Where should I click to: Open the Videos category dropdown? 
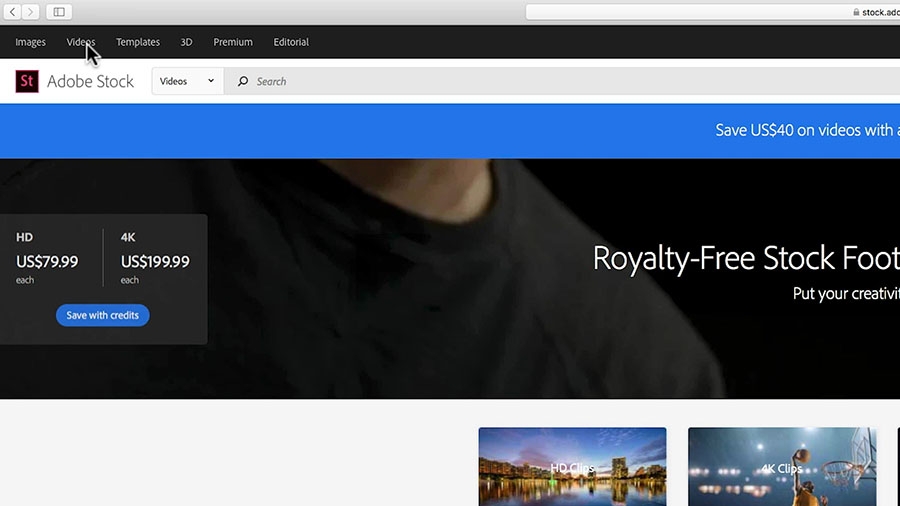point(187,81)
